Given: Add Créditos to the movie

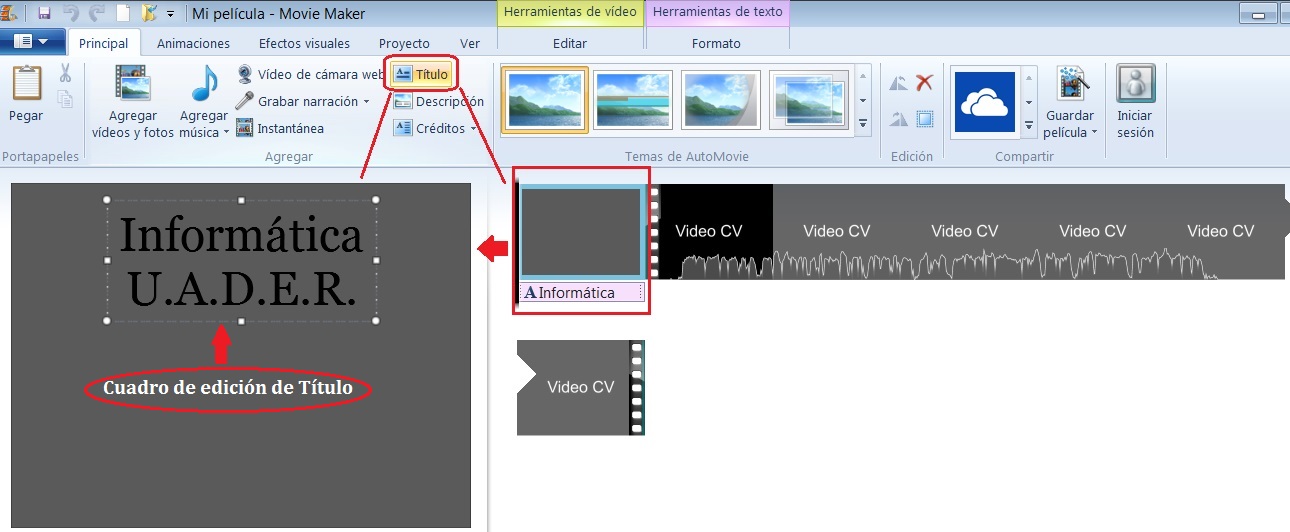Looking at the screenshot, I should (429, 128).
